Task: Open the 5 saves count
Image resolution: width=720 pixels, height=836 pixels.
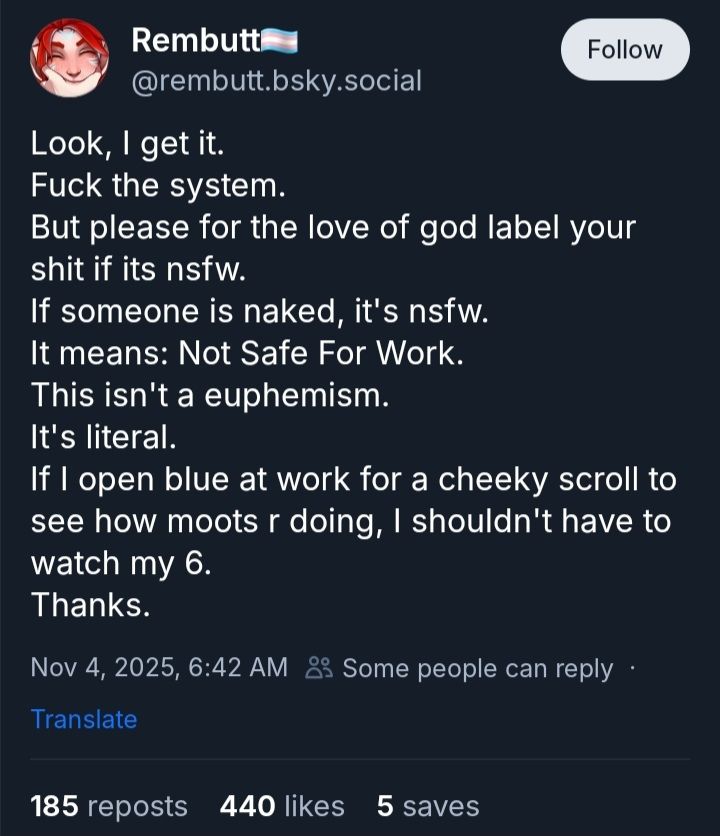Action: [x=427, y=806]
